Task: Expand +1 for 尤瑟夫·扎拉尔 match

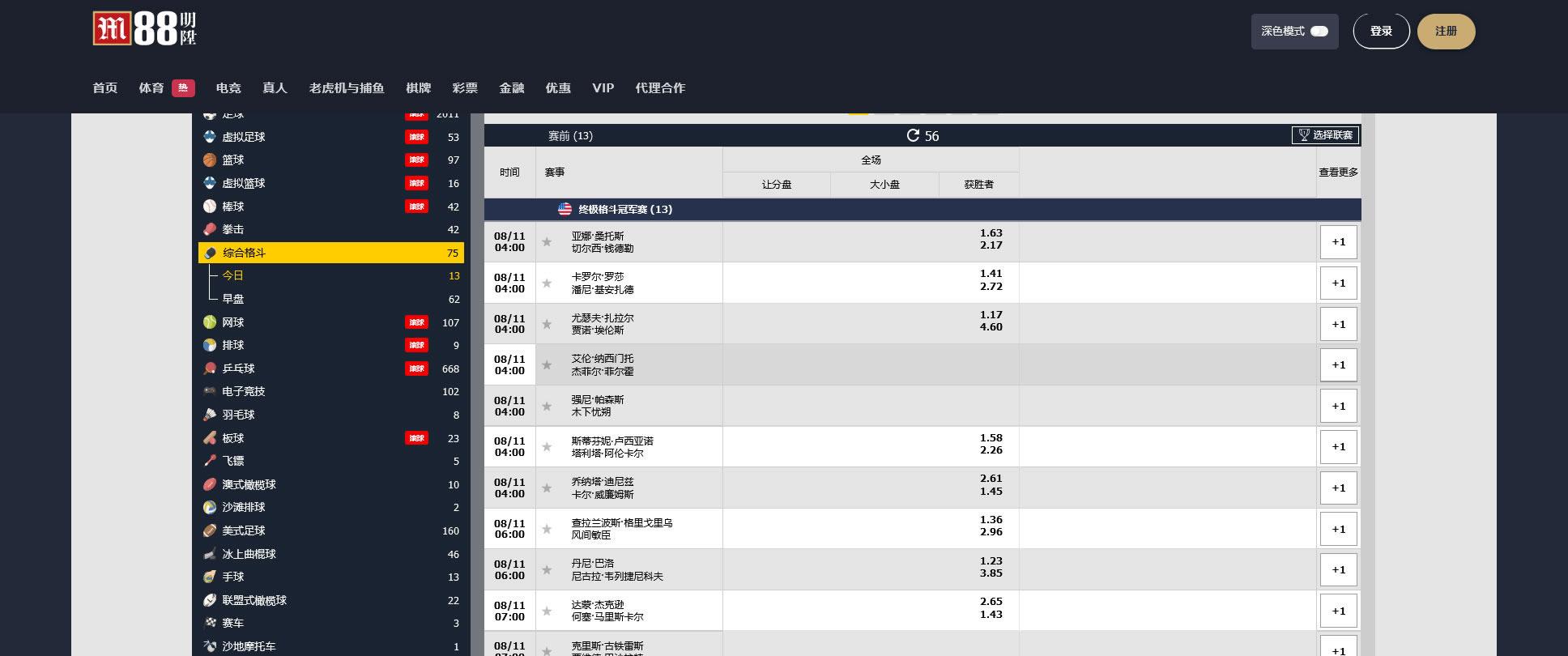Action: [1338, 324]
